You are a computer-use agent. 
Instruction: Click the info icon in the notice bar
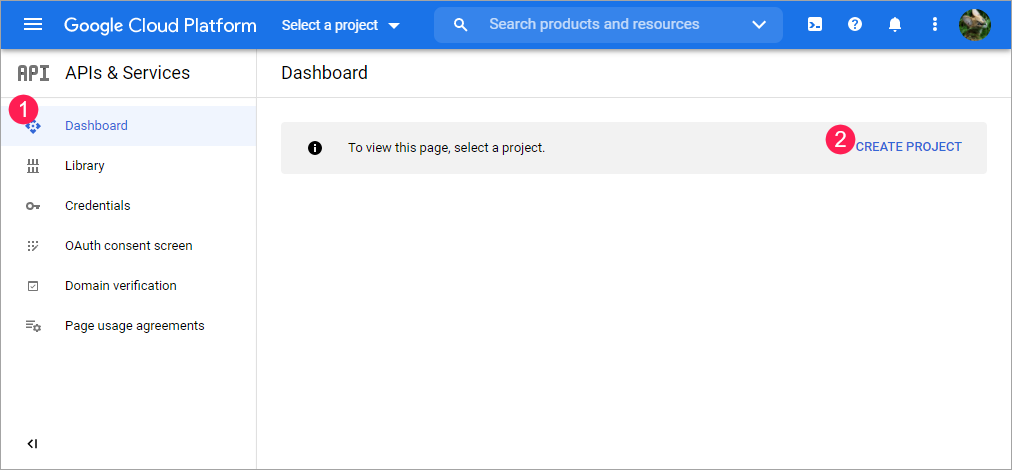pos(315,148)
